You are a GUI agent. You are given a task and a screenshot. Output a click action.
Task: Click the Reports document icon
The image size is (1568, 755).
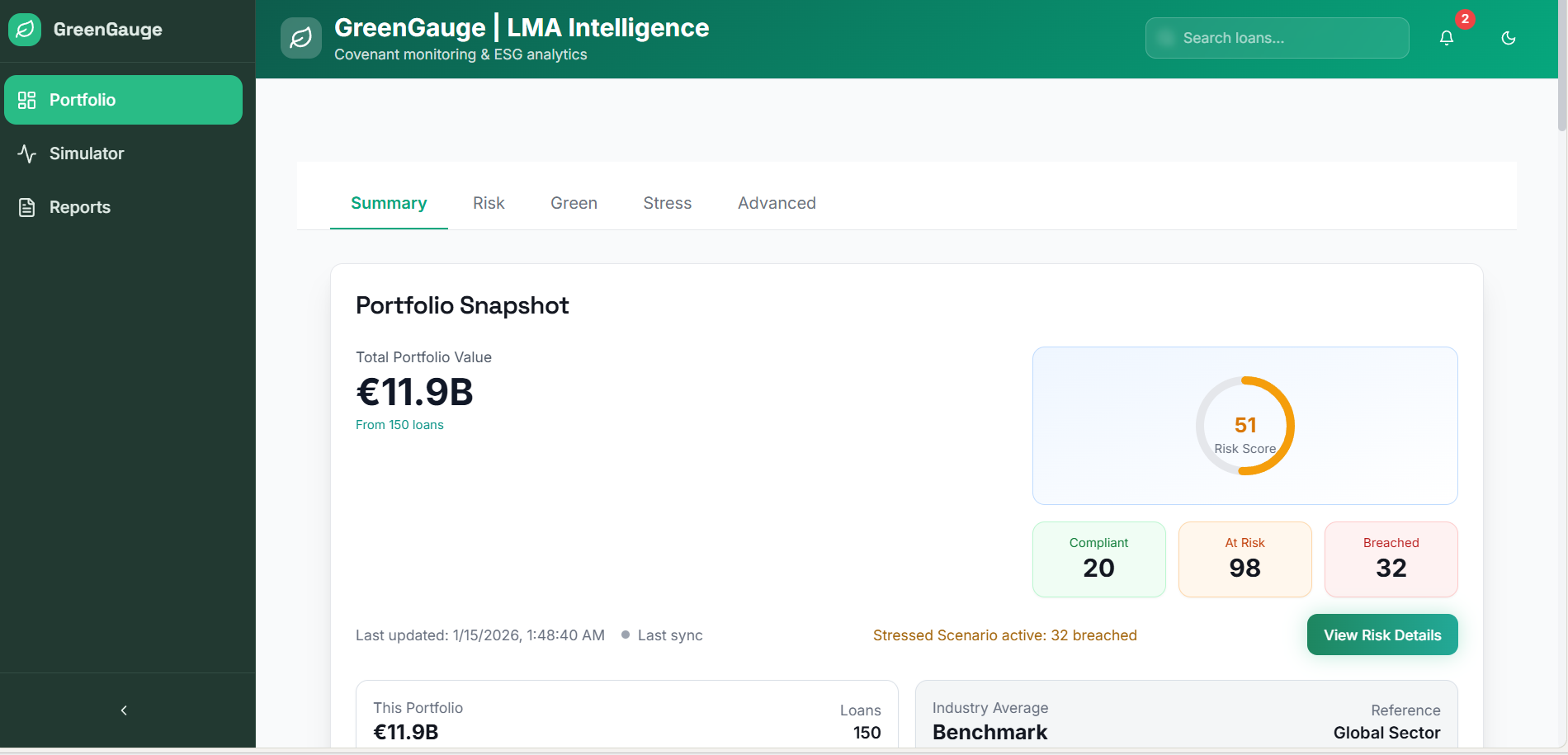[x=27, y=207]
